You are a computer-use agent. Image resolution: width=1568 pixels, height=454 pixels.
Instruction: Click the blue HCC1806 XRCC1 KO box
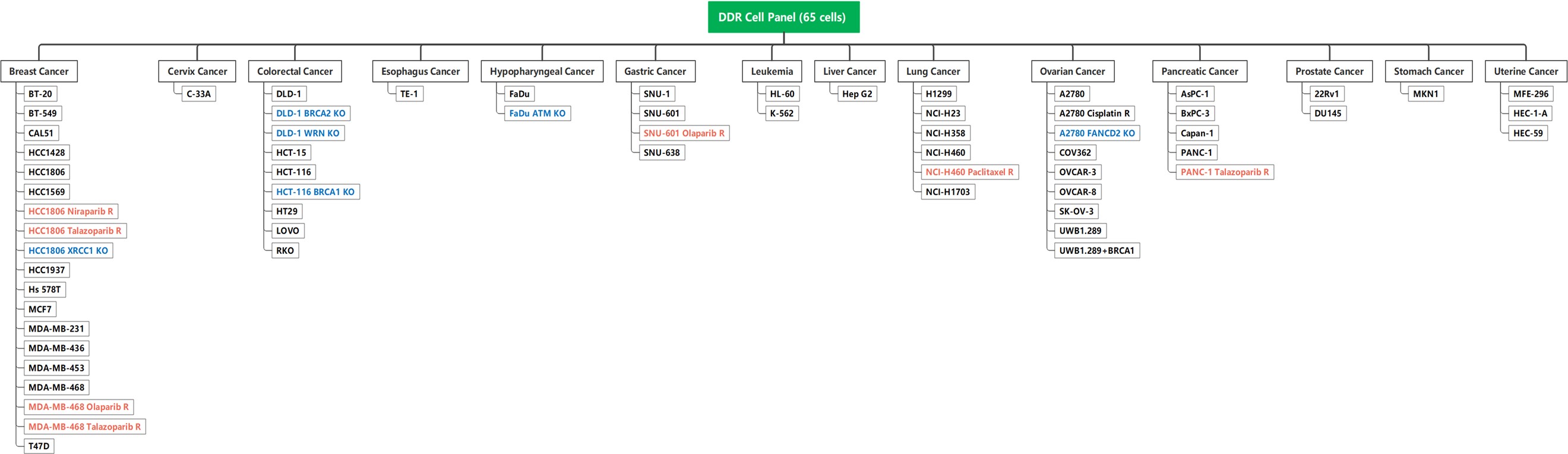click(68, 250)
